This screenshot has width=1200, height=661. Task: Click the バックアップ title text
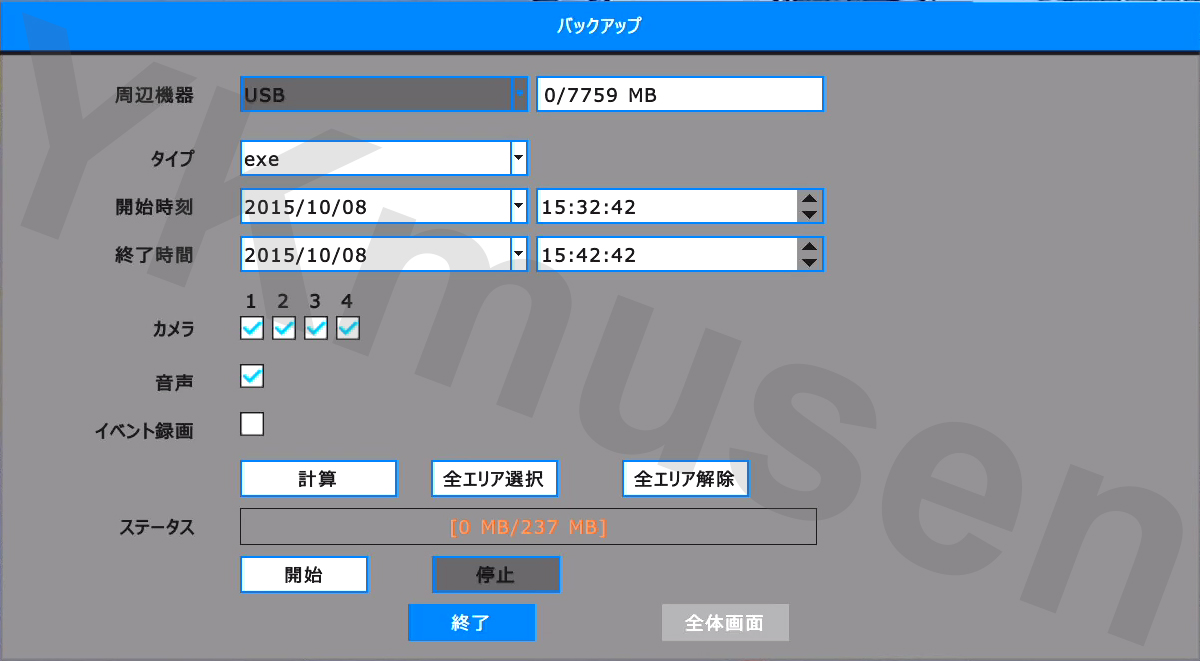coord(599,26)
